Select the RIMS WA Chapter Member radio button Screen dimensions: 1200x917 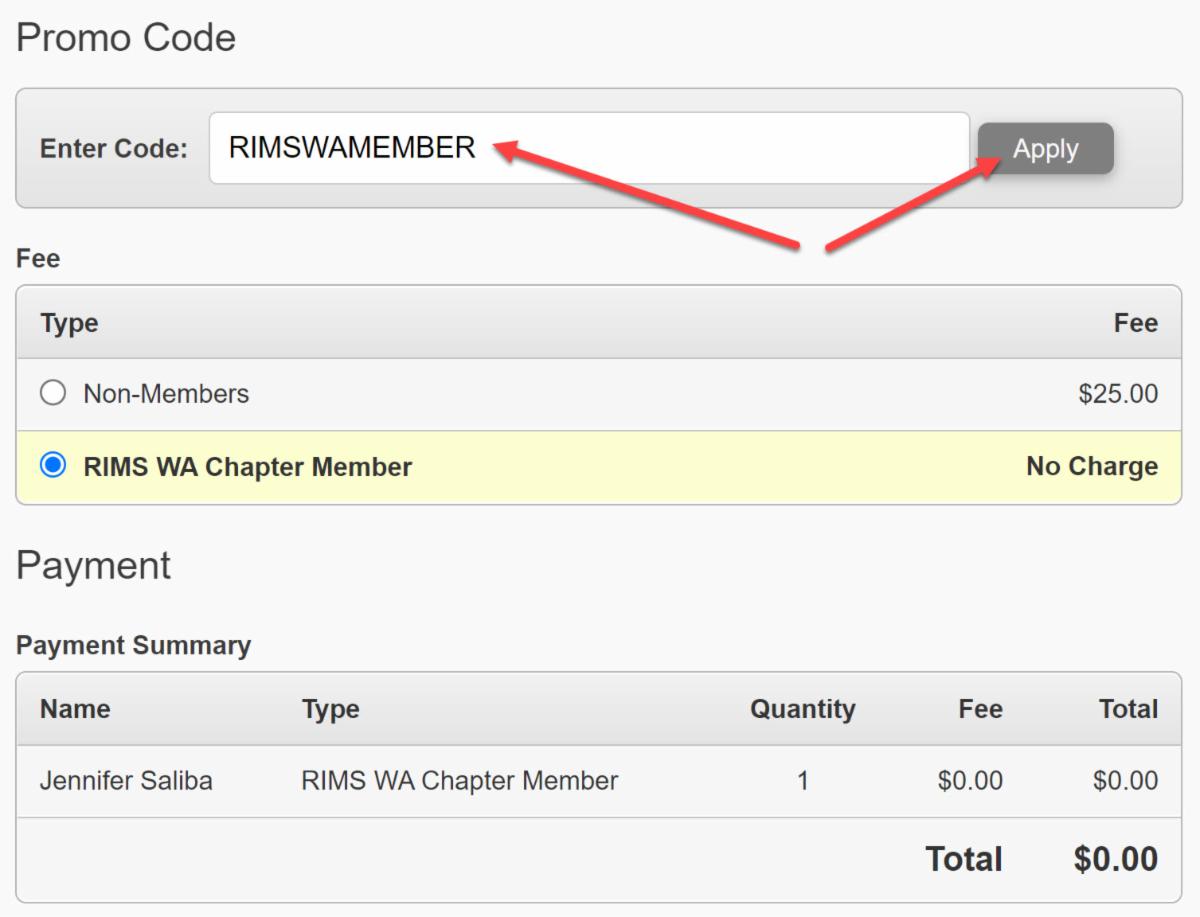coord(53,466)
